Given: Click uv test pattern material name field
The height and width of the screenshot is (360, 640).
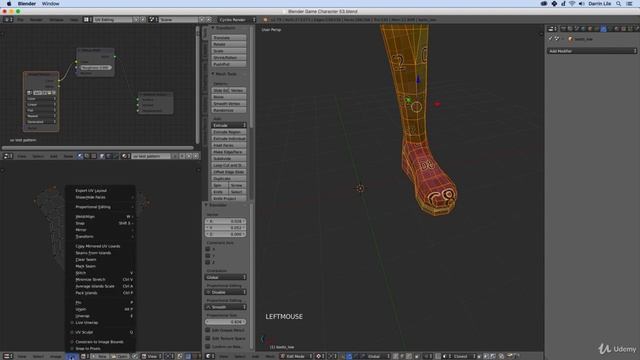Looking at the screenshot, I should [x=151, y=156].
